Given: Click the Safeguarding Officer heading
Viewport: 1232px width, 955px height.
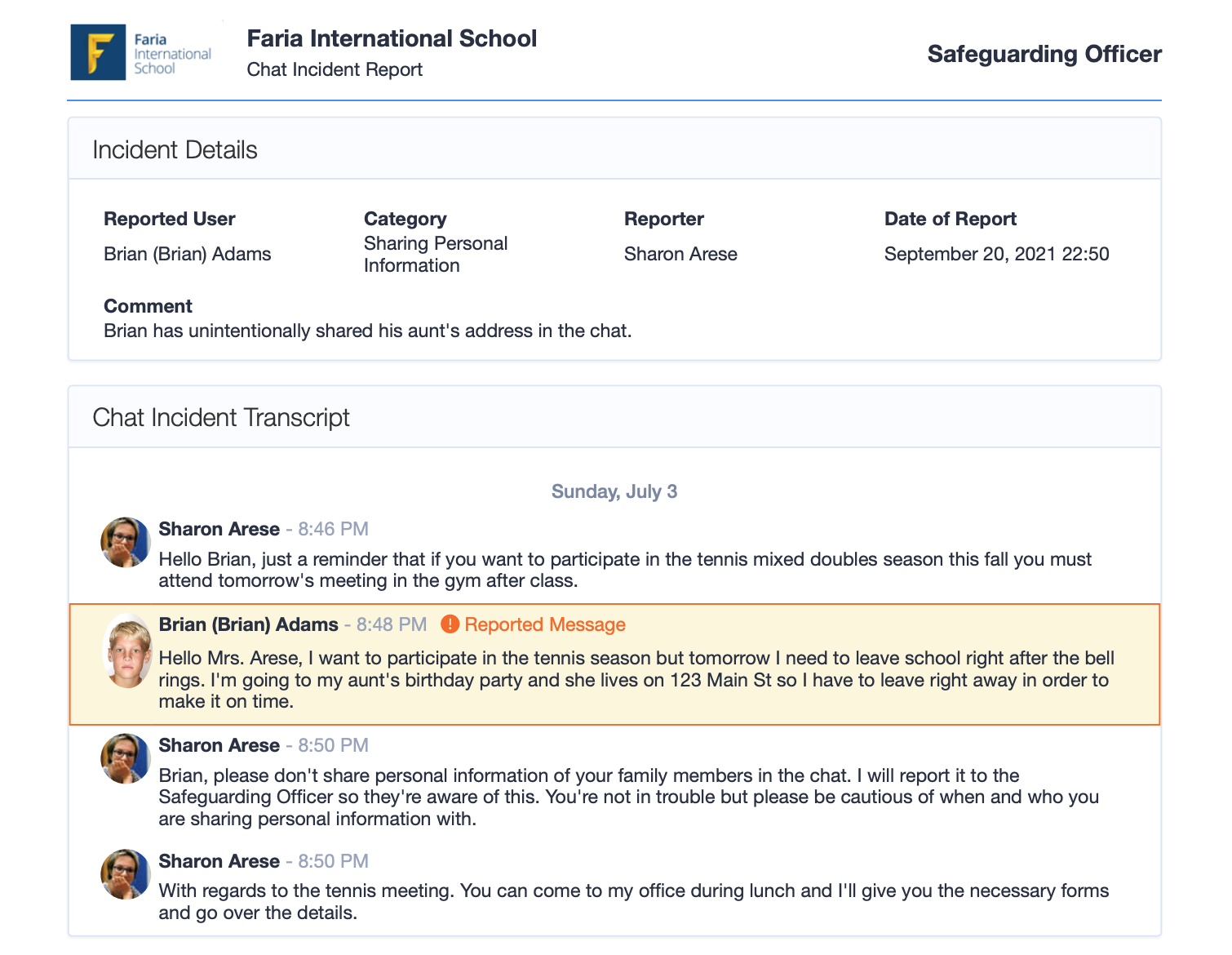Looking at the screenshot, I should pyautogui.click(x=1044, y=54).
